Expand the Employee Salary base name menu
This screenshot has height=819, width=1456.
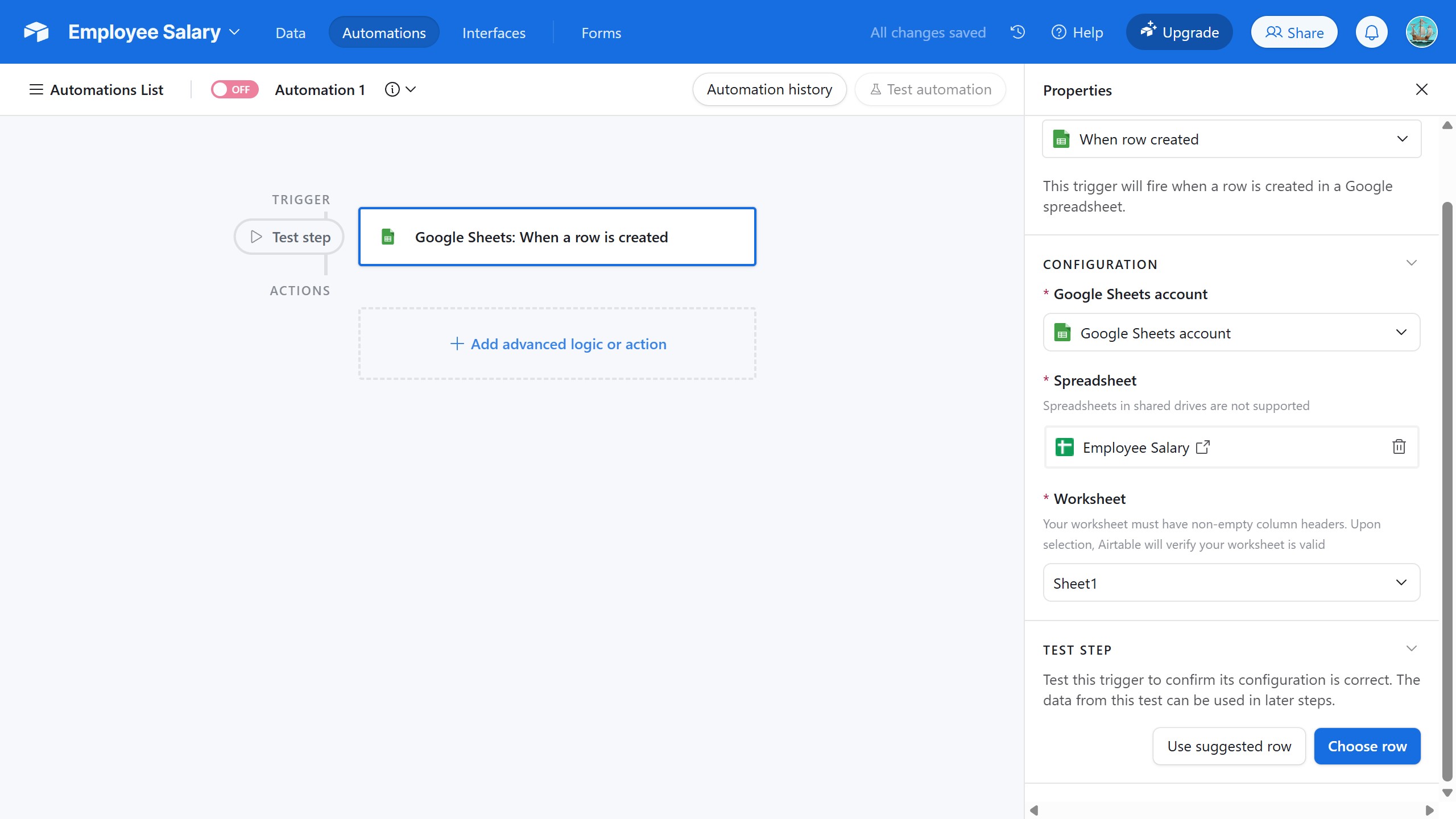pos(234,32)
